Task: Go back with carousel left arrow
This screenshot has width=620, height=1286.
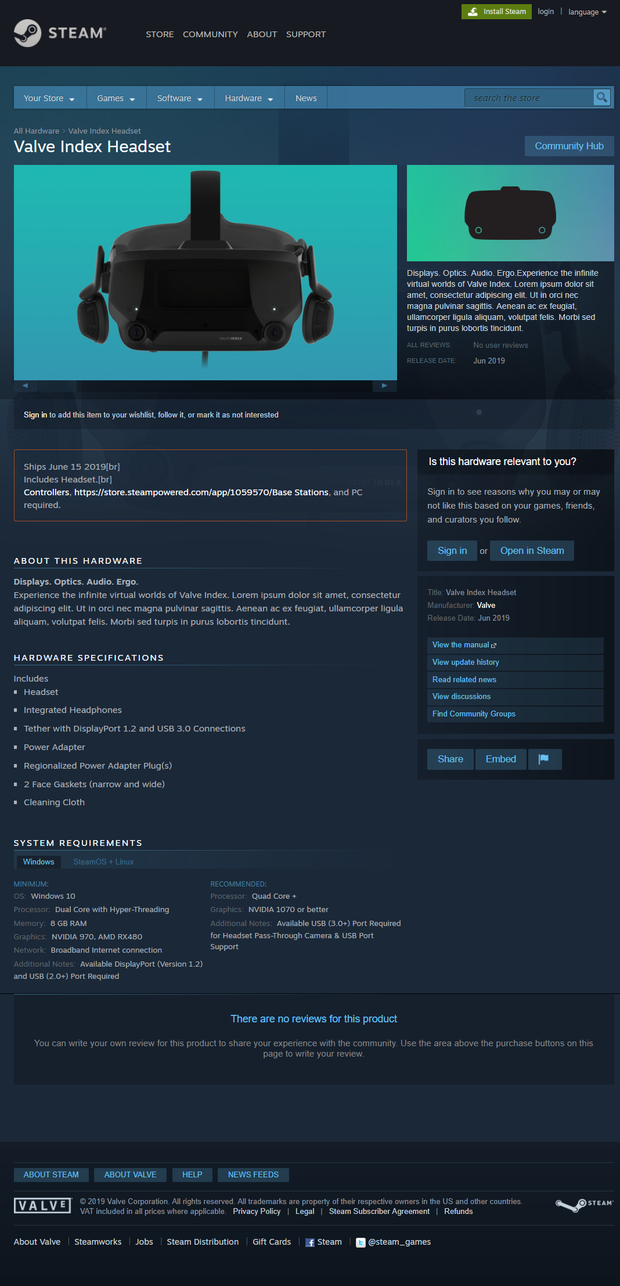Action: 26,386
